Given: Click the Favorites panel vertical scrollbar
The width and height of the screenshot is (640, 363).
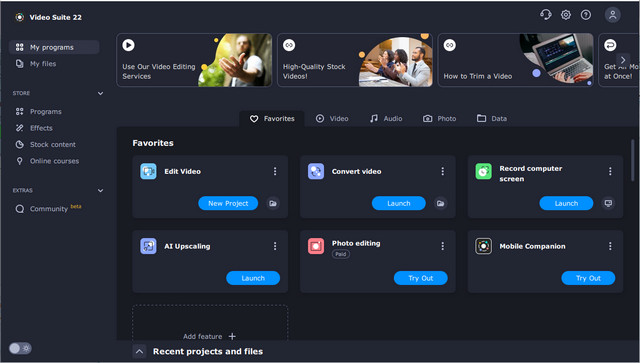Looking at the screenshot, I should (x=633, y=160).
